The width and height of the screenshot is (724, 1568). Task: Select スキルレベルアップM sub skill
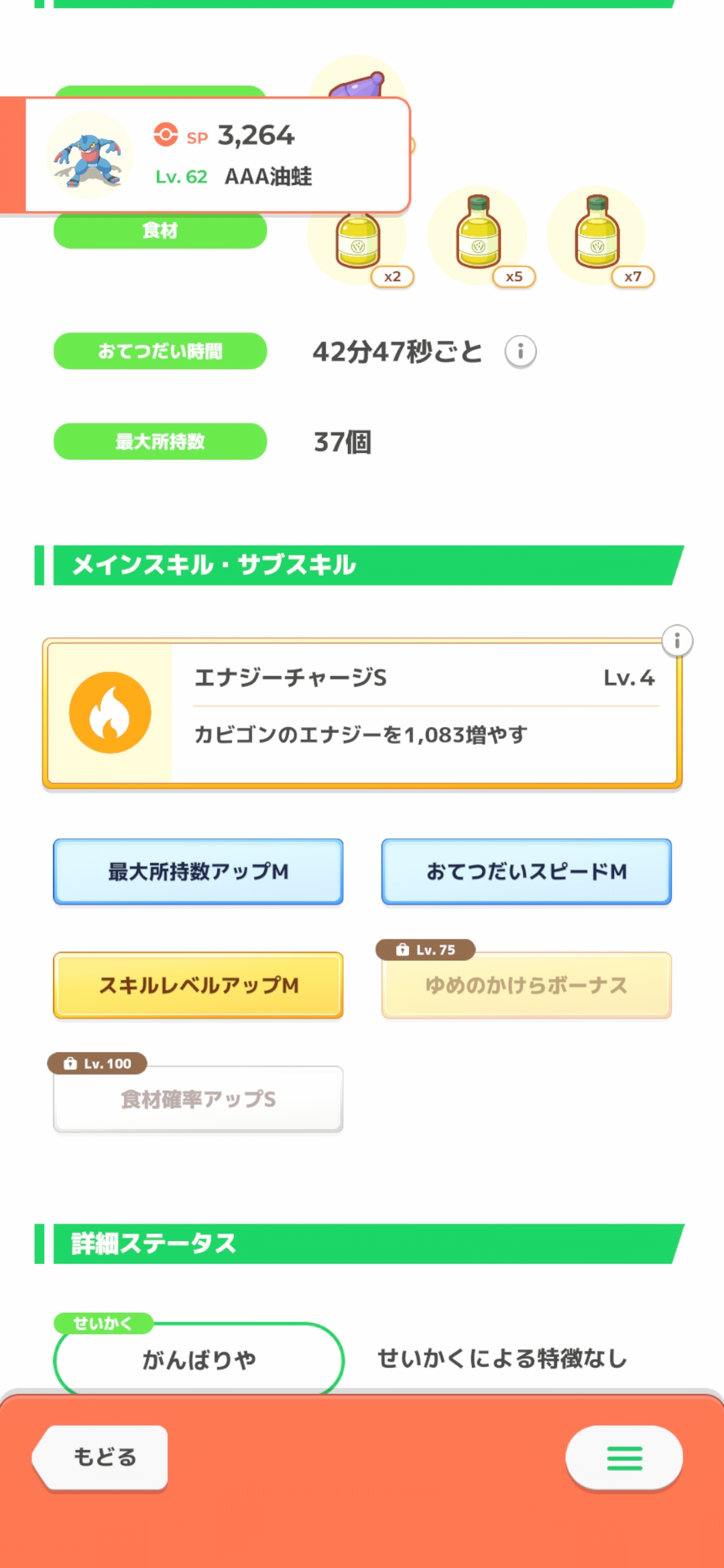pos(198,985)
